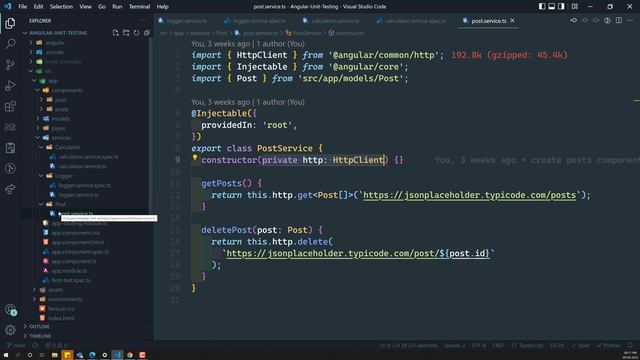Expand the OUTLINE section

click(39, 327)
